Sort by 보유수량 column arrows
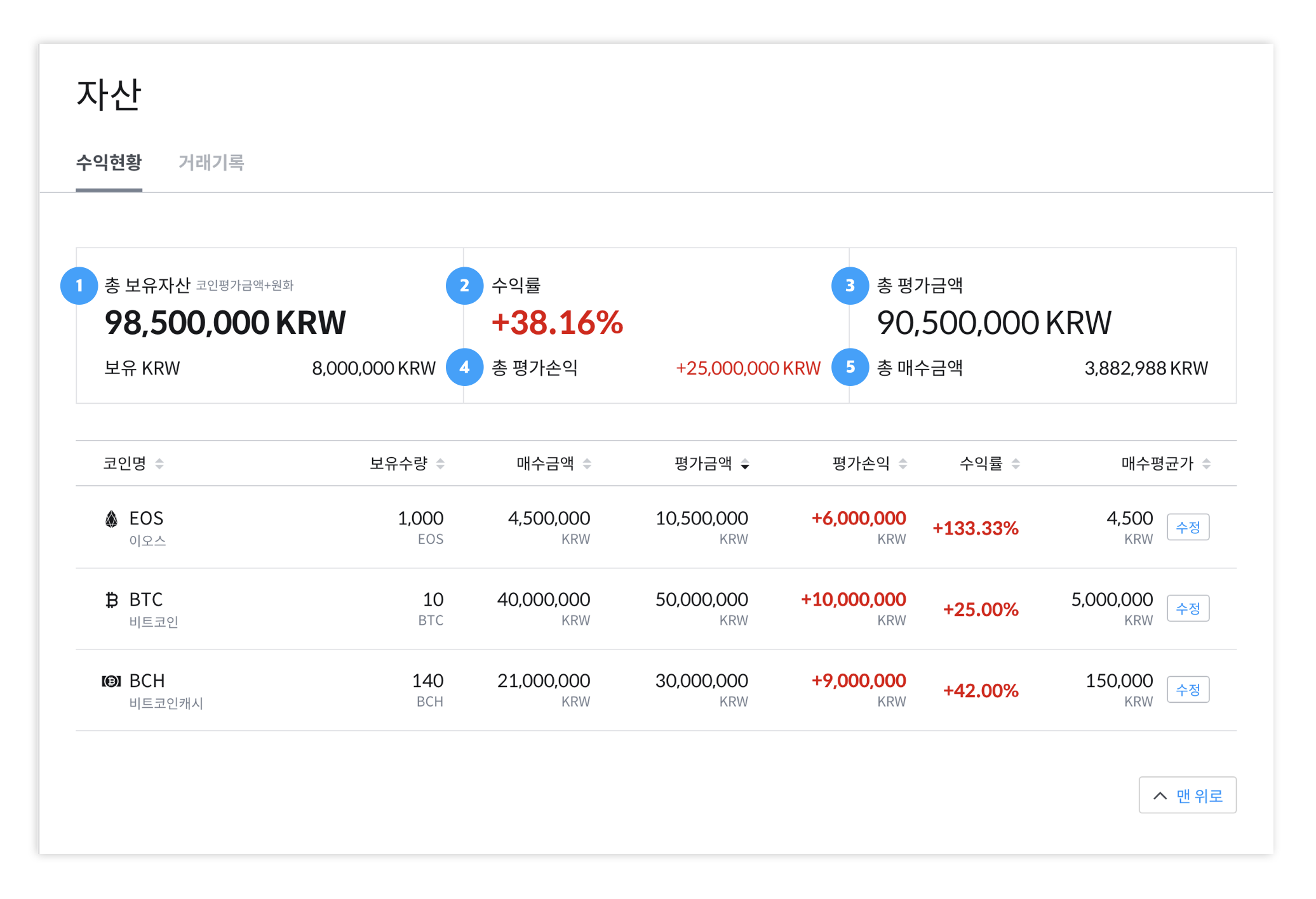Screen dimensions: 1316x899 pyautogui.click(x=440, y=464)
